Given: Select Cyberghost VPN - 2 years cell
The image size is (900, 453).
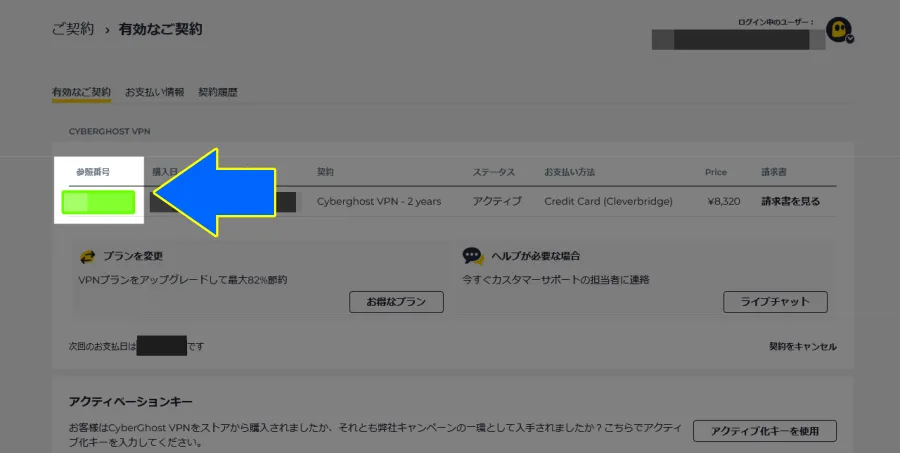Looking at the screenshot, I should click(379, 202).
